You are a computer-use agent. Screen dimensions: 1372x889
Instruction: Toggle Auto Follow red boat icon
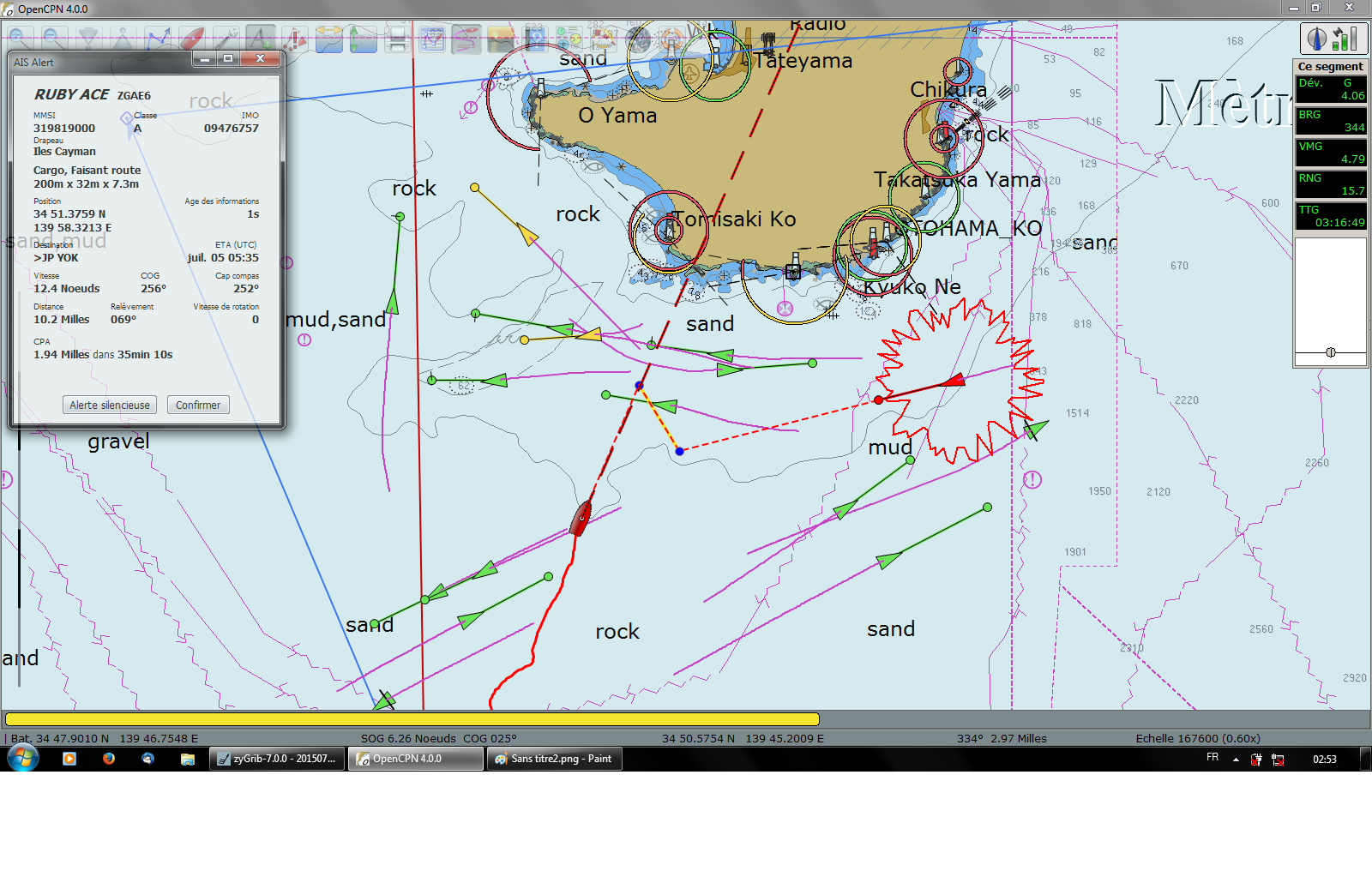tap(191, 39)
